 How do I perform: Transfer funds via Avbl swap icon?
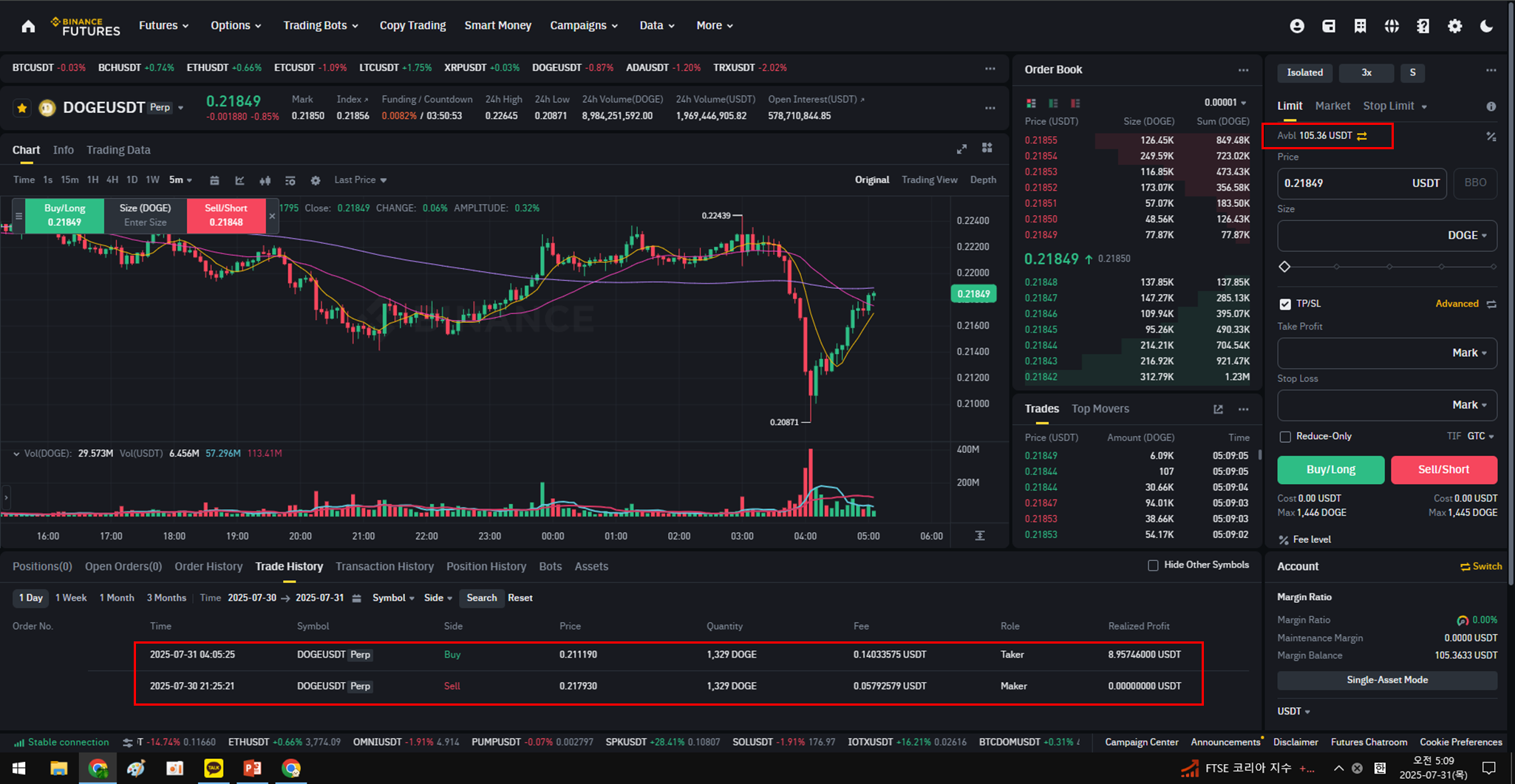coord(1362,136)
